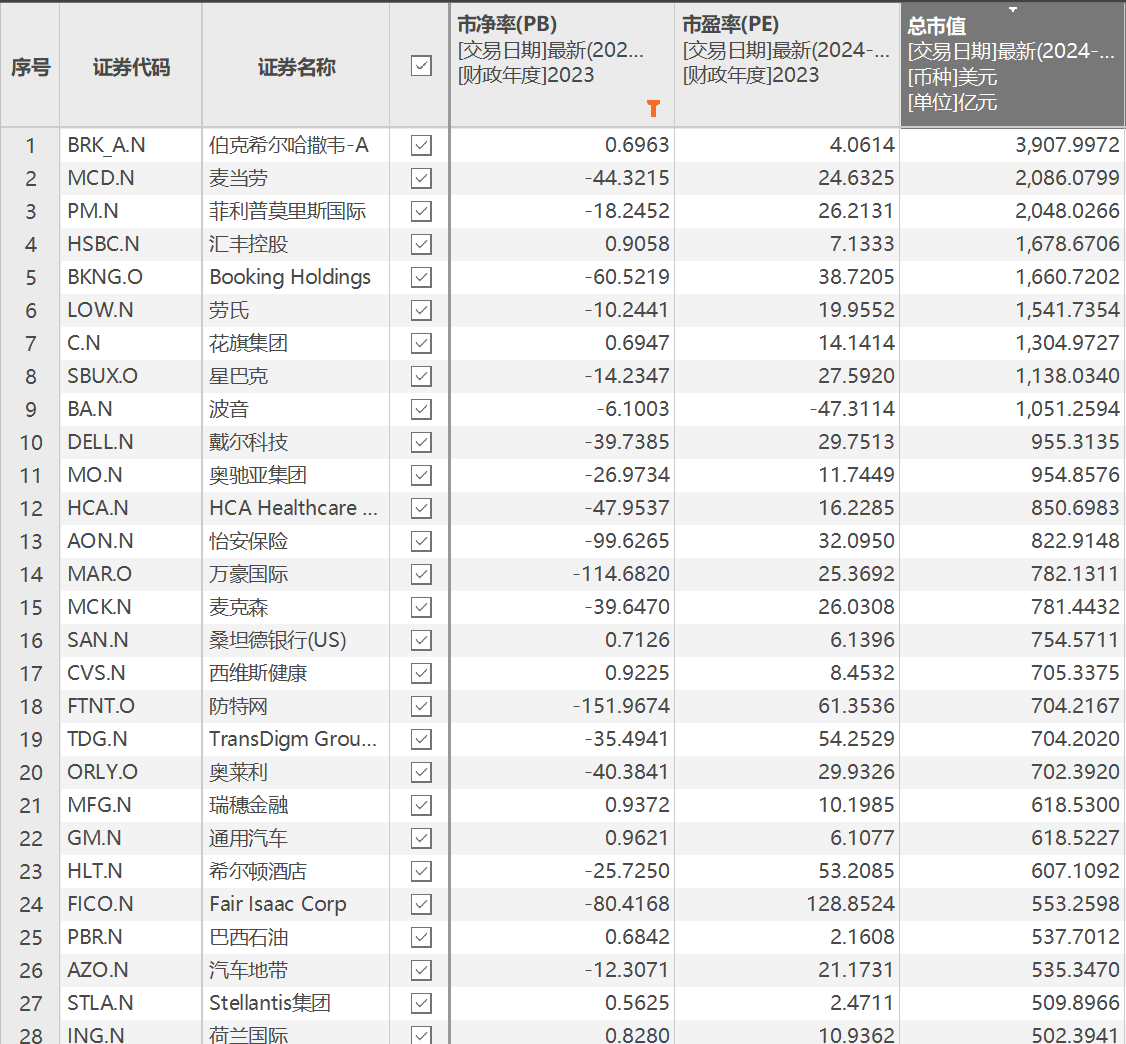Select security code BRK_A.N
The image size is (1126, 1044).
tap(106, 146)
